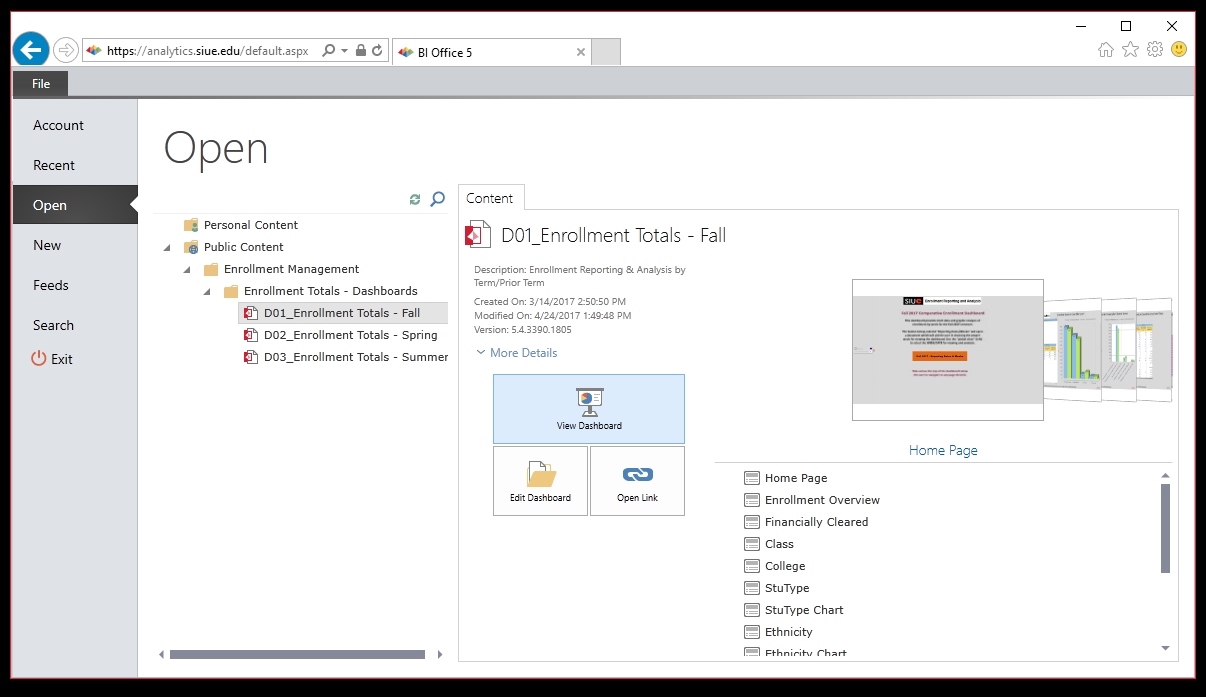Click Edit Dashboard button
Viewport: 1206px width, 697px height.
540,481
